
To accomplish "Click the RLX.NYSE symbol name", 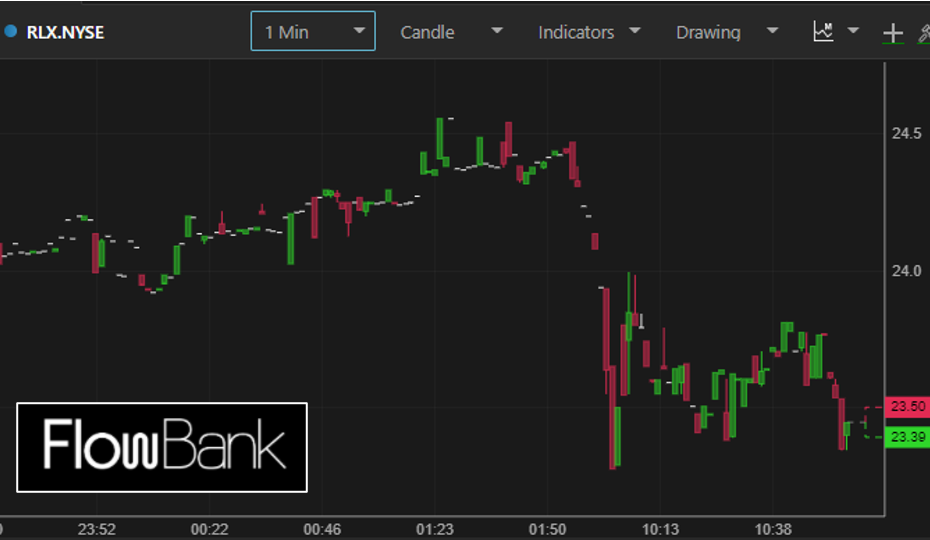I will 65,32.
